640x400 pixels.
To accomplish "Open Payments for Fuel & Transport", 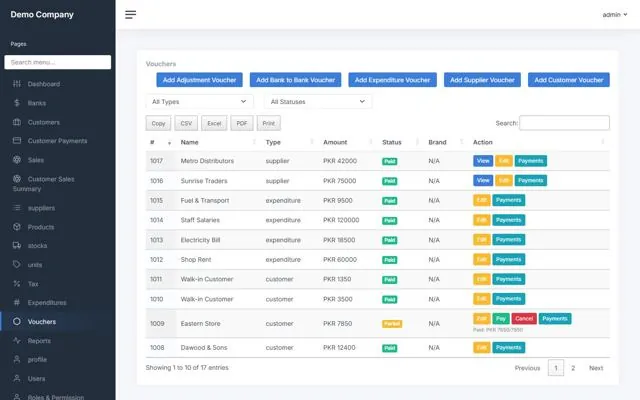I will pos(509,200).
